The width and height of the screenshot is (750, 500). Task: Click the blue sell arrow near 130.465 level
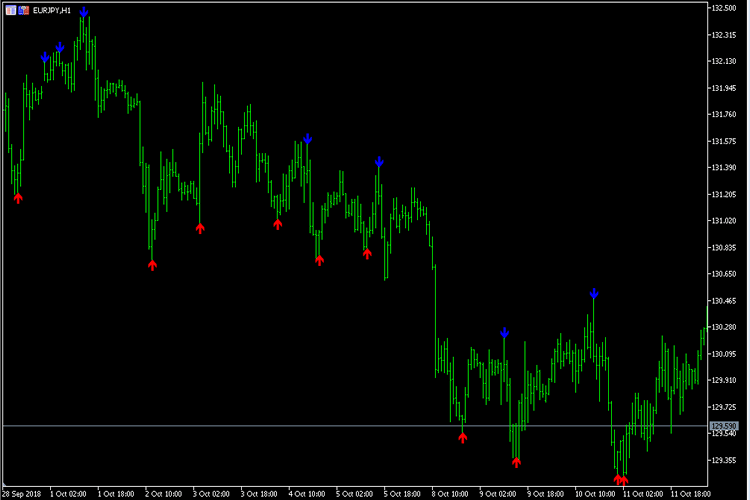pos(594,294)
